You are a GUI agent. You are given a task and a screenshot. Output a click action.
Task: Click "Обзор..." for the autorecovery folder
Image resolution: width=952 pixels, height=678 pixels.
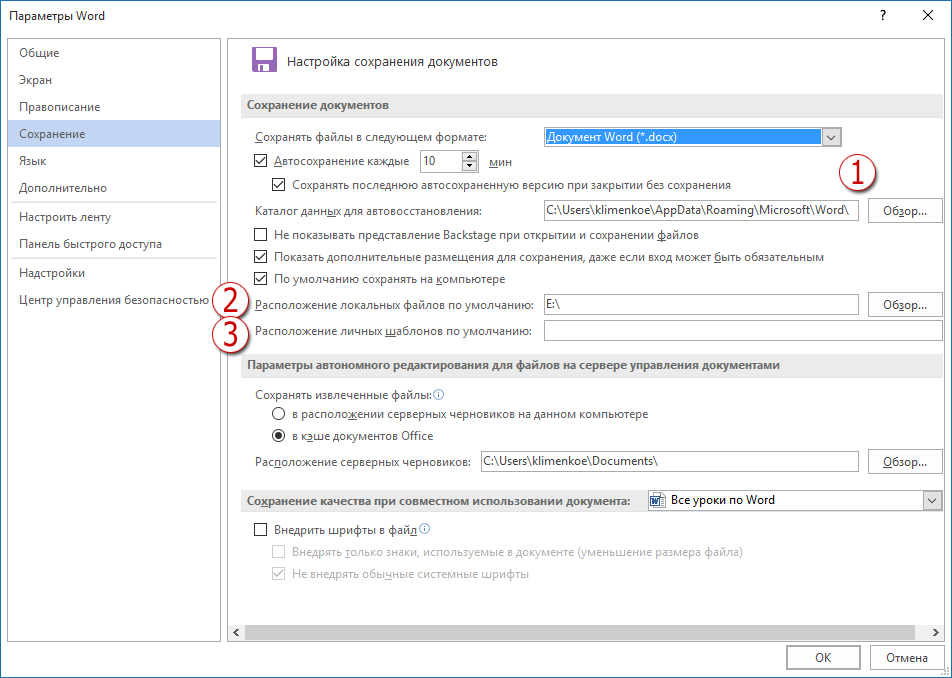coord(905,211)
